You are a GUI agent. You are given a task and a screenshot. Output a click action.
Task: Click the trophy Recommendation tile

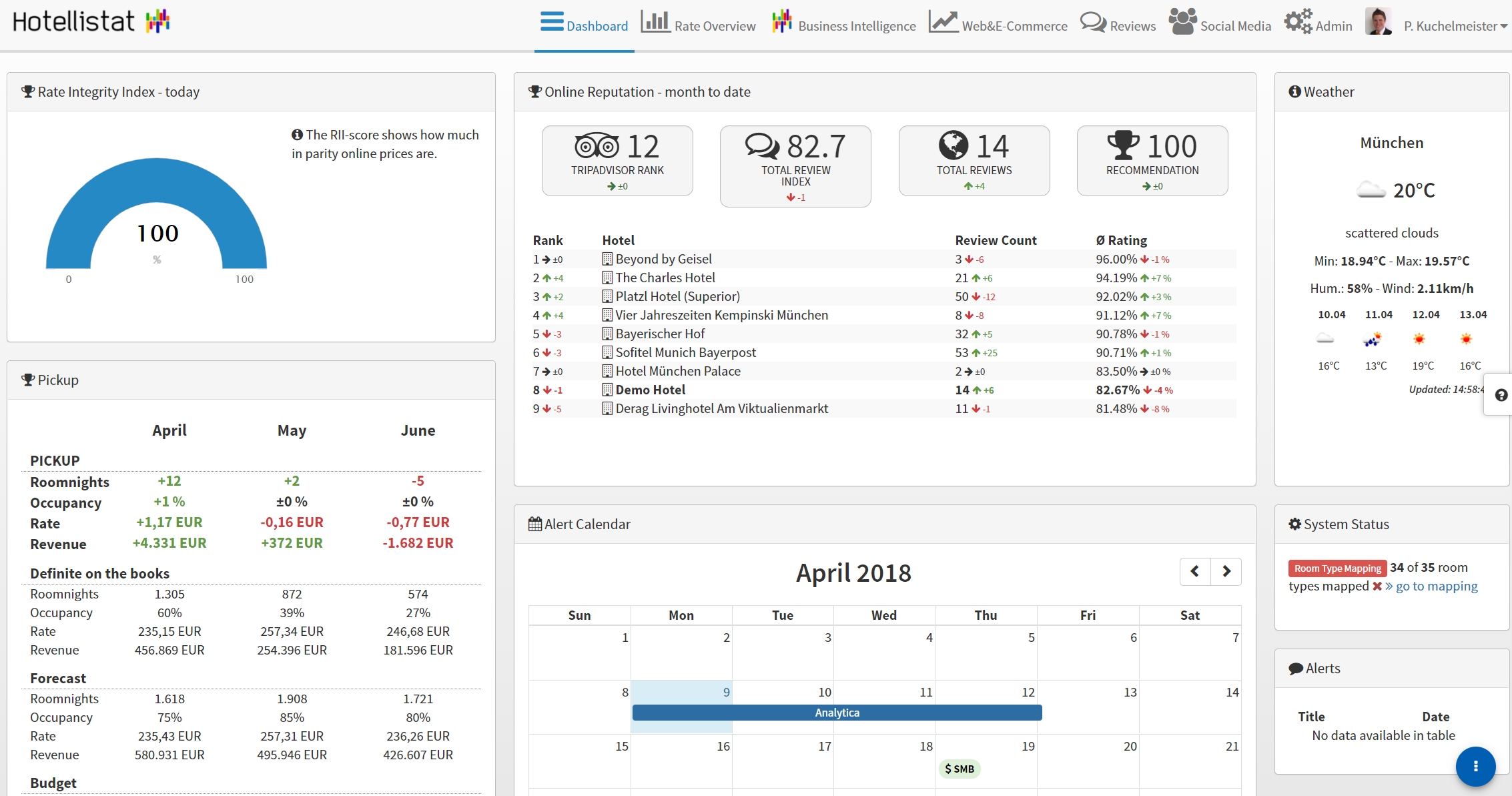click(x=1152, y=160)
